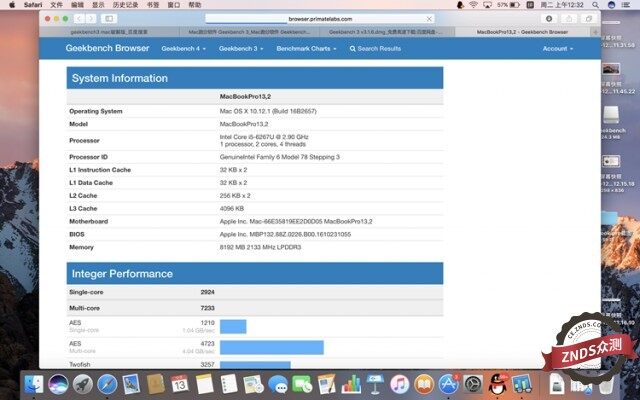Open the Search Results link
Image resolution: width=640 pixels, height=400 pixels.
pyautogui.click(x=375, y=49)
